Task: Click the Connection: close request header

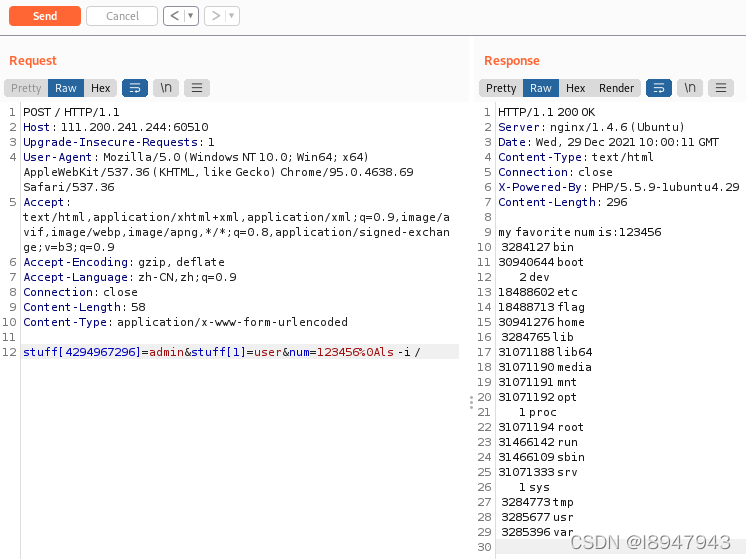Action: 80,292
